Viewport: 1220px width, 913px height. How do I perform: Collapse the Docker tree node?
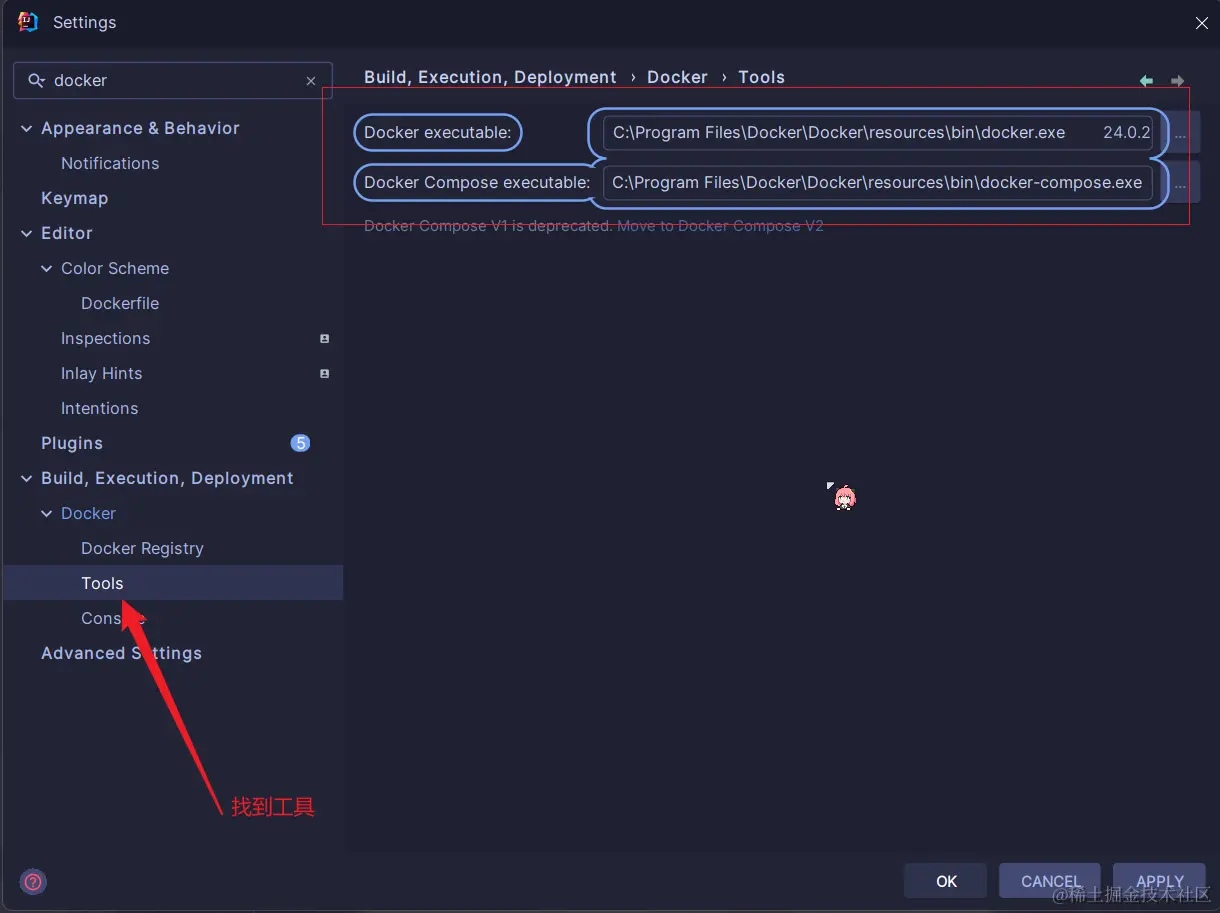pos(47,514)
